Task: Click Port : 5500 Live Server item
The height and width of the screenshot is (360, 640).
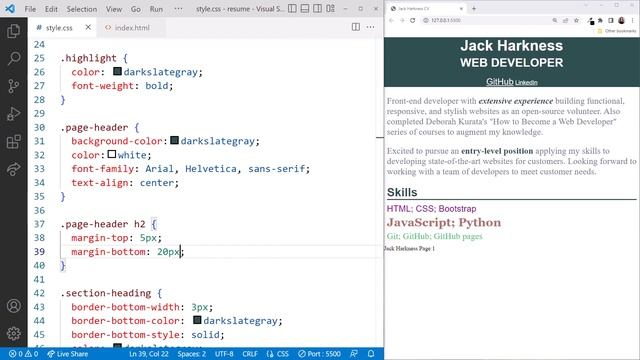Action: [x=319, y=354]
